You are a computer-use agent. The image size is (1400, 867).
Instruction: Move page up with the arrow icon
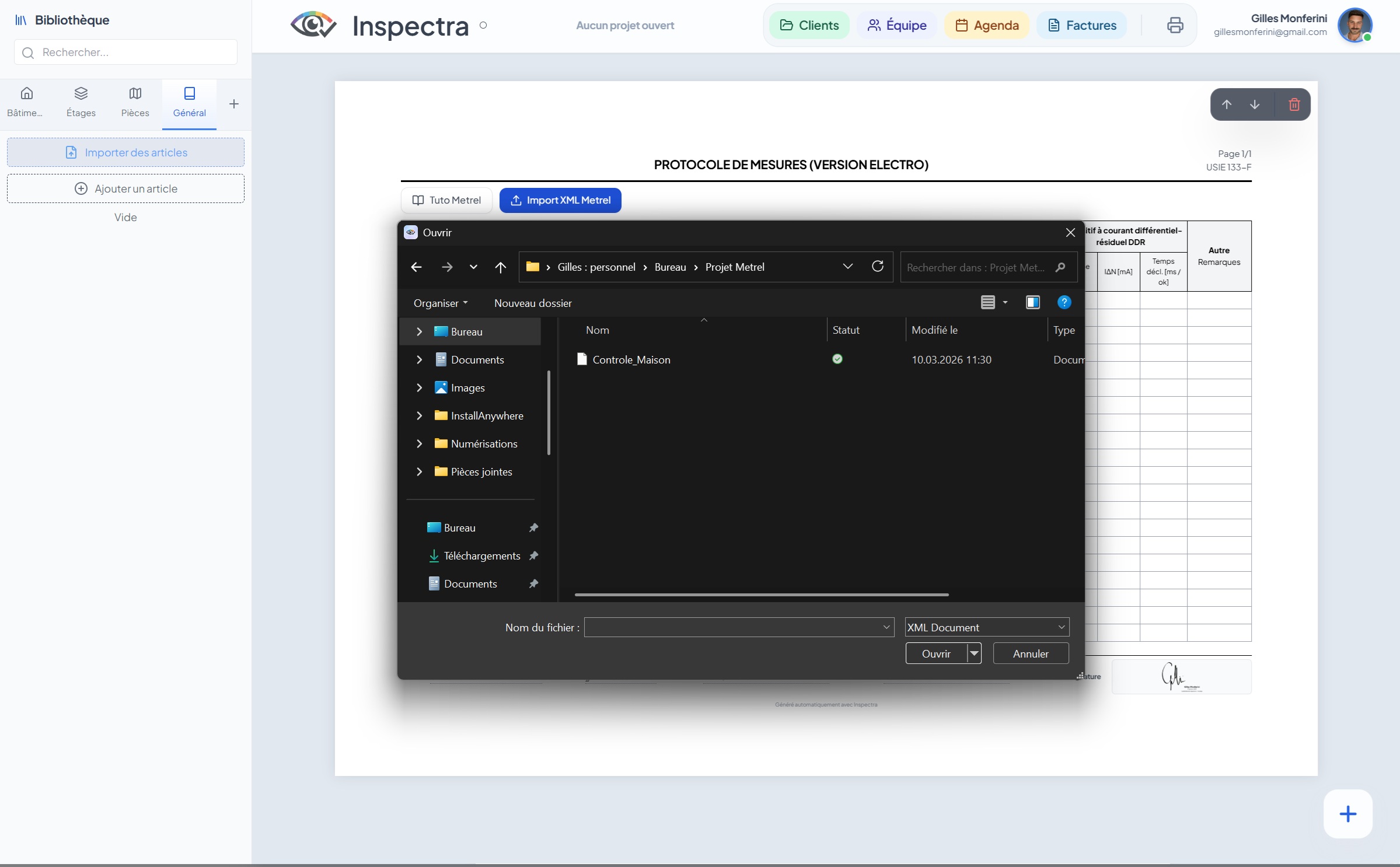pyautogui.click(x=1226, y=104)
